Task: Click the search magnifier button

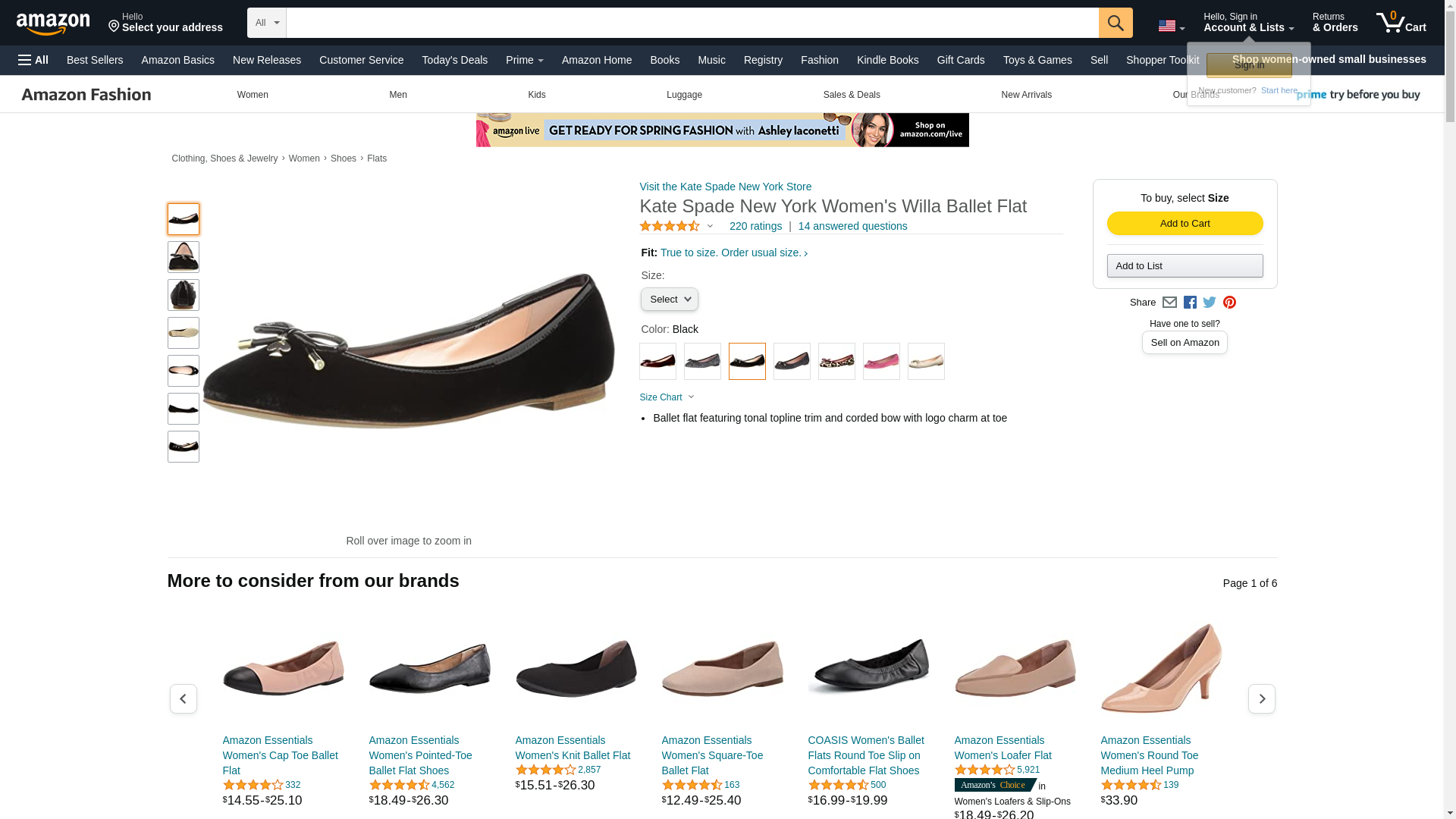Action: [1115, 23]
